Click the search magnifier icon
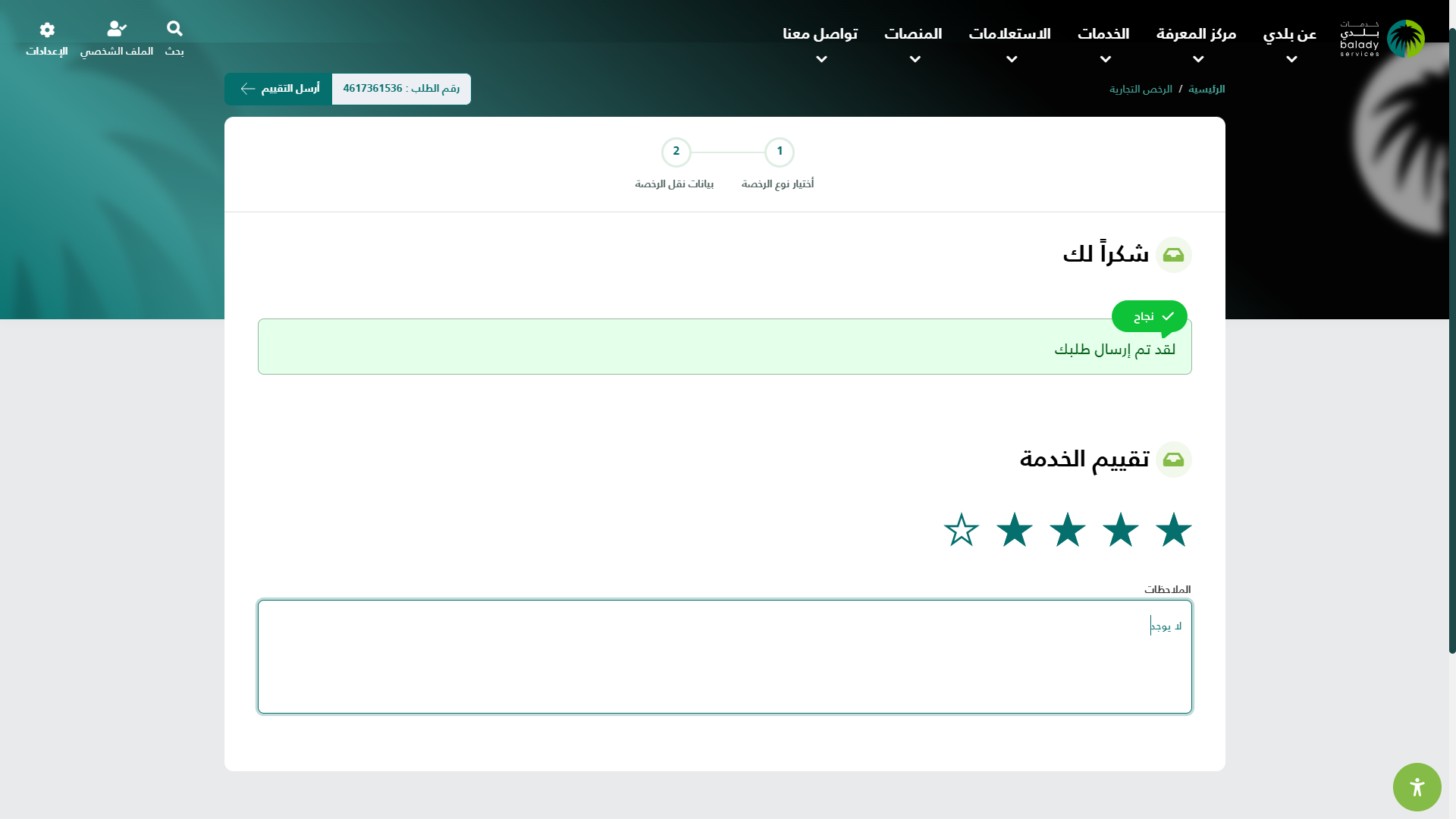The width and height of the screenshot is (1456, 819). click(174, 30)
